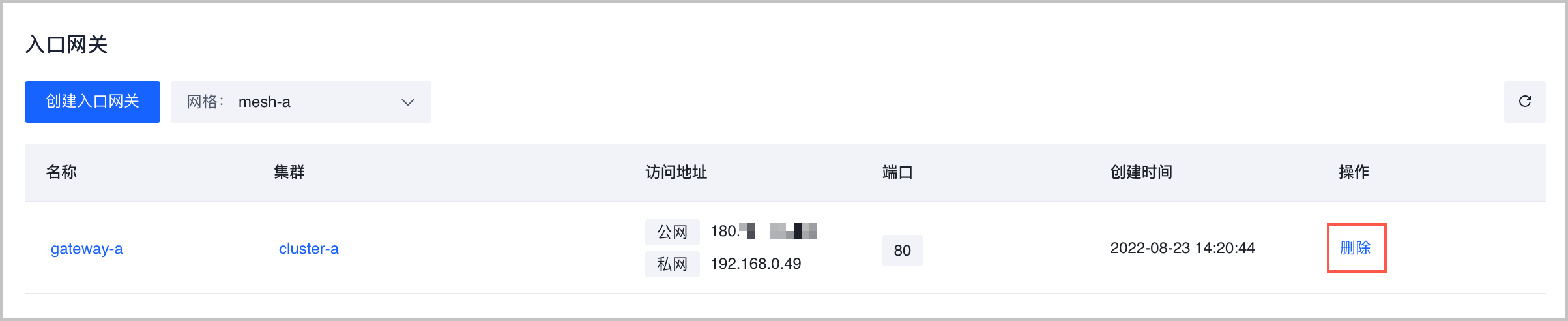This screenshot has width=1568, height=321.
Task: Click the public IP starting with 180.
Action: tap(763, 231)
